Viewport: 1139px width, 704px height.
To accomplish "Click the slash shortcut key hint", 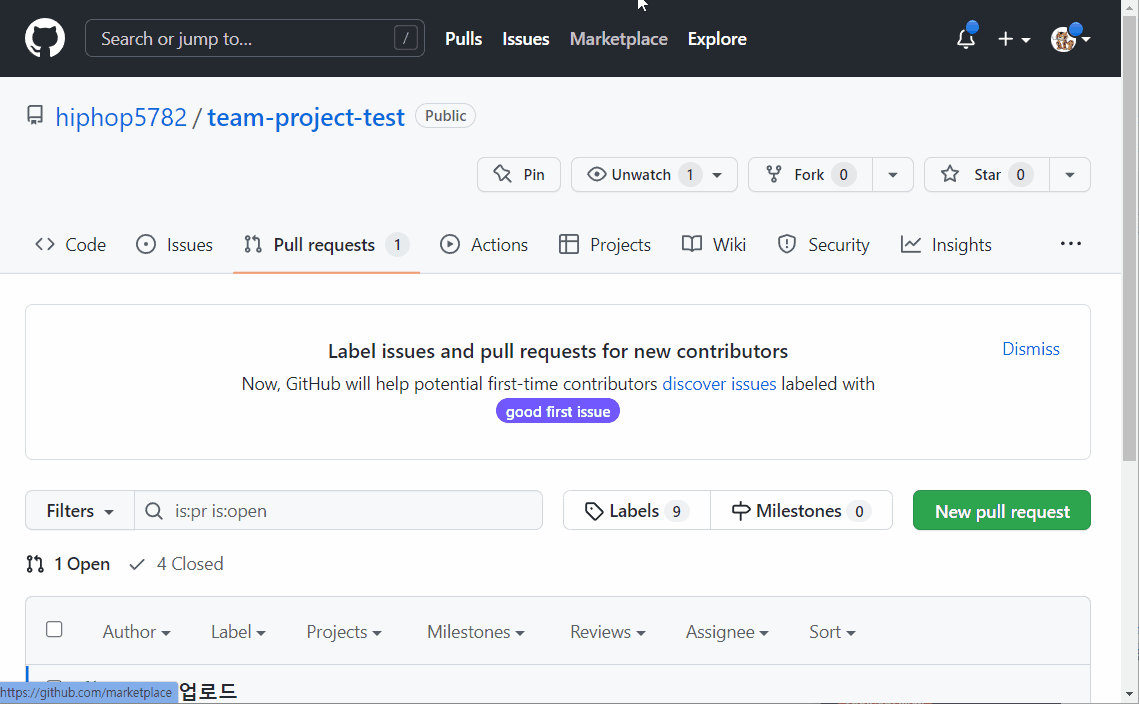I will [x=405, y=39].
